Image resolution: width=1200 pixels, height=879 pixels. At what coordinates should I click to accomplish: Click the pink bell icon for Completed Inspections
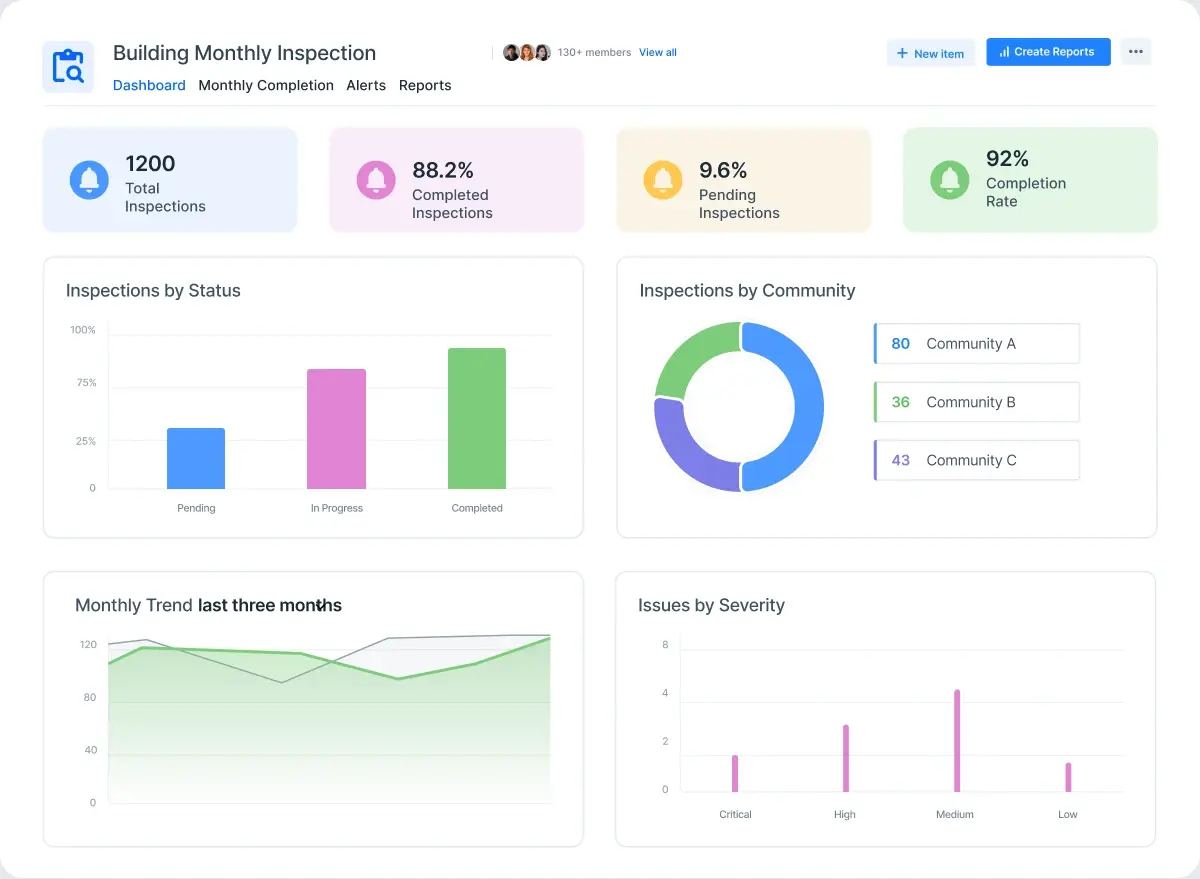[x=376, y=180]
